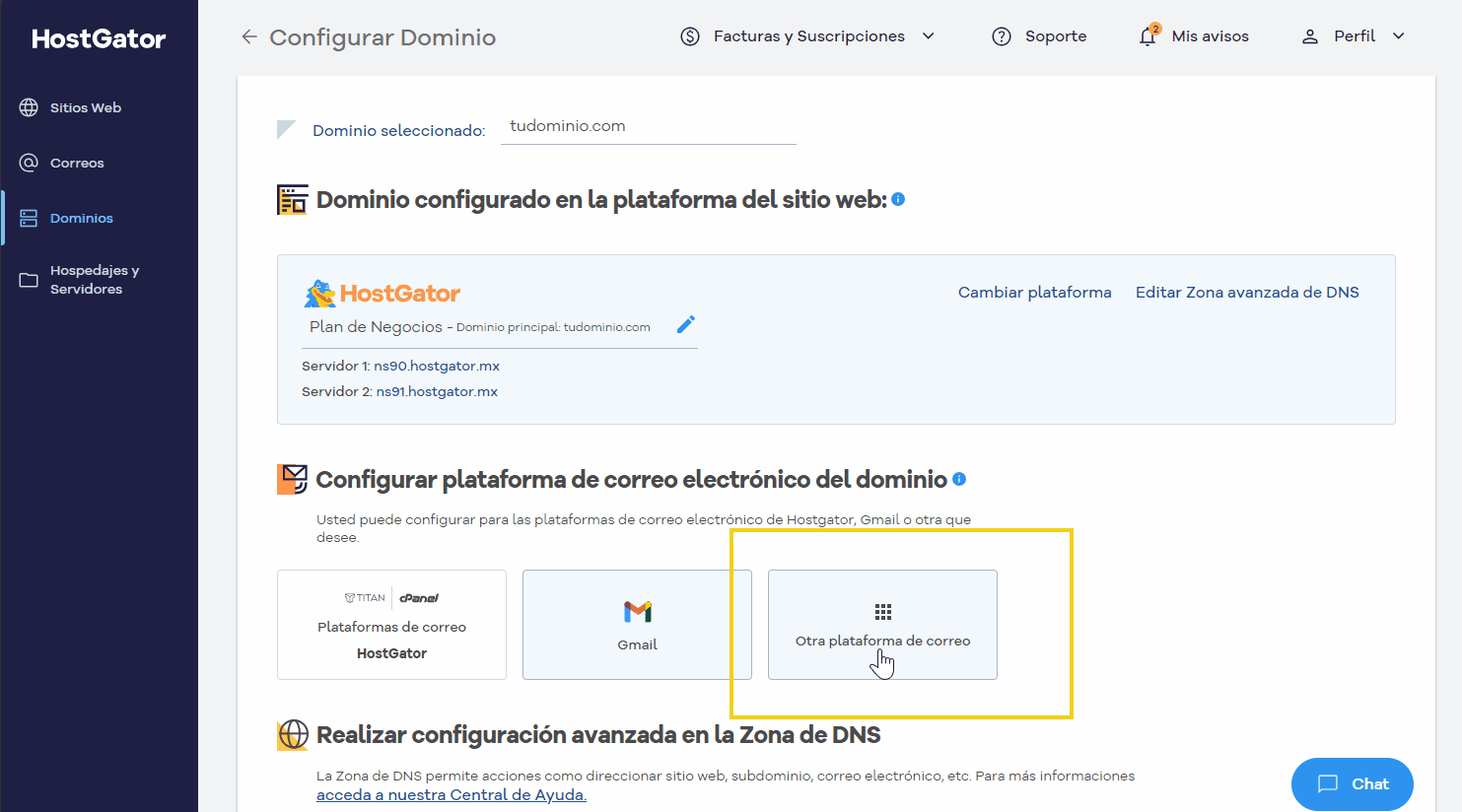The image size is (1462, 812).
Task: Click the envelope icon before Configurar plataforma heading
Action: tap(293, 480)
